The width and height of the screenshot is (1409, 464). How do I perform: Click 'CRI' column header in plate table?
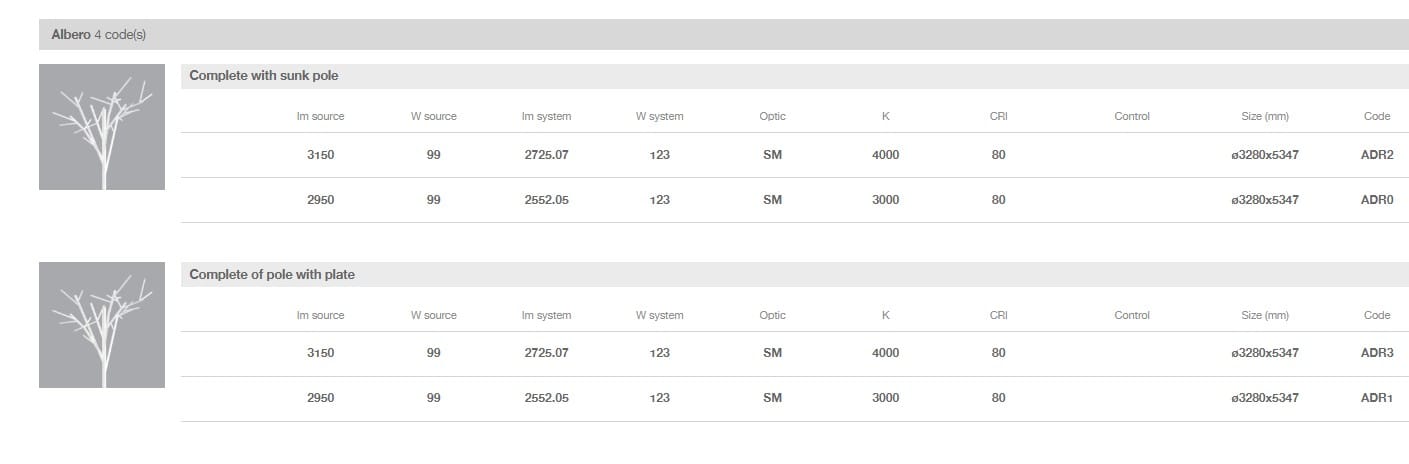point(998,315)
